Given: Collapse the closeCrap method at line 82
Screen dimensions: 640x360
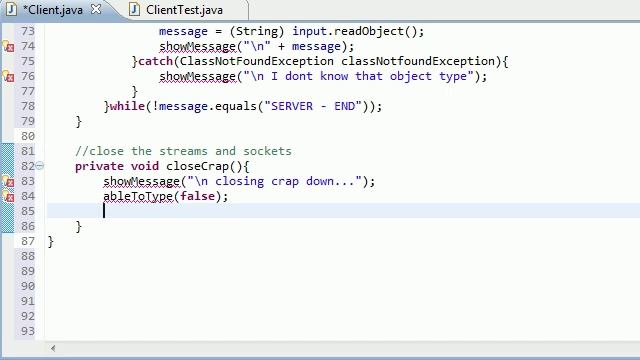Looking at the screenshot, I should tap(40, 166).
